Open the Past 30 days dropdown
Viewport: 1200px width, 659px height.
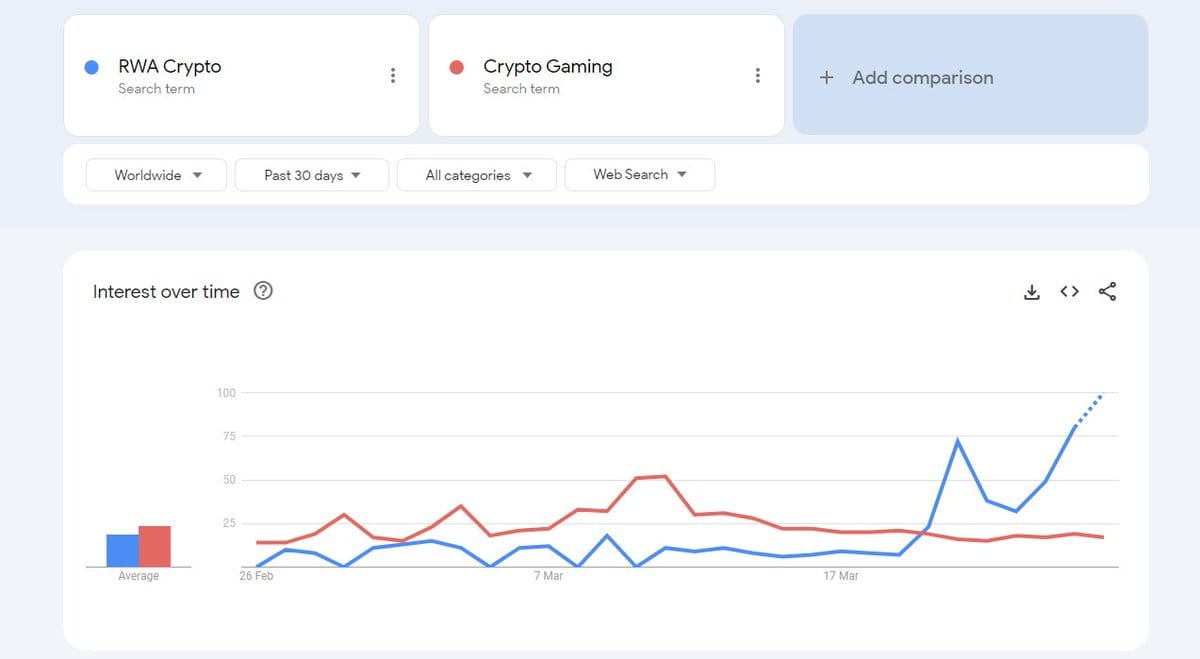click(311, 175)
